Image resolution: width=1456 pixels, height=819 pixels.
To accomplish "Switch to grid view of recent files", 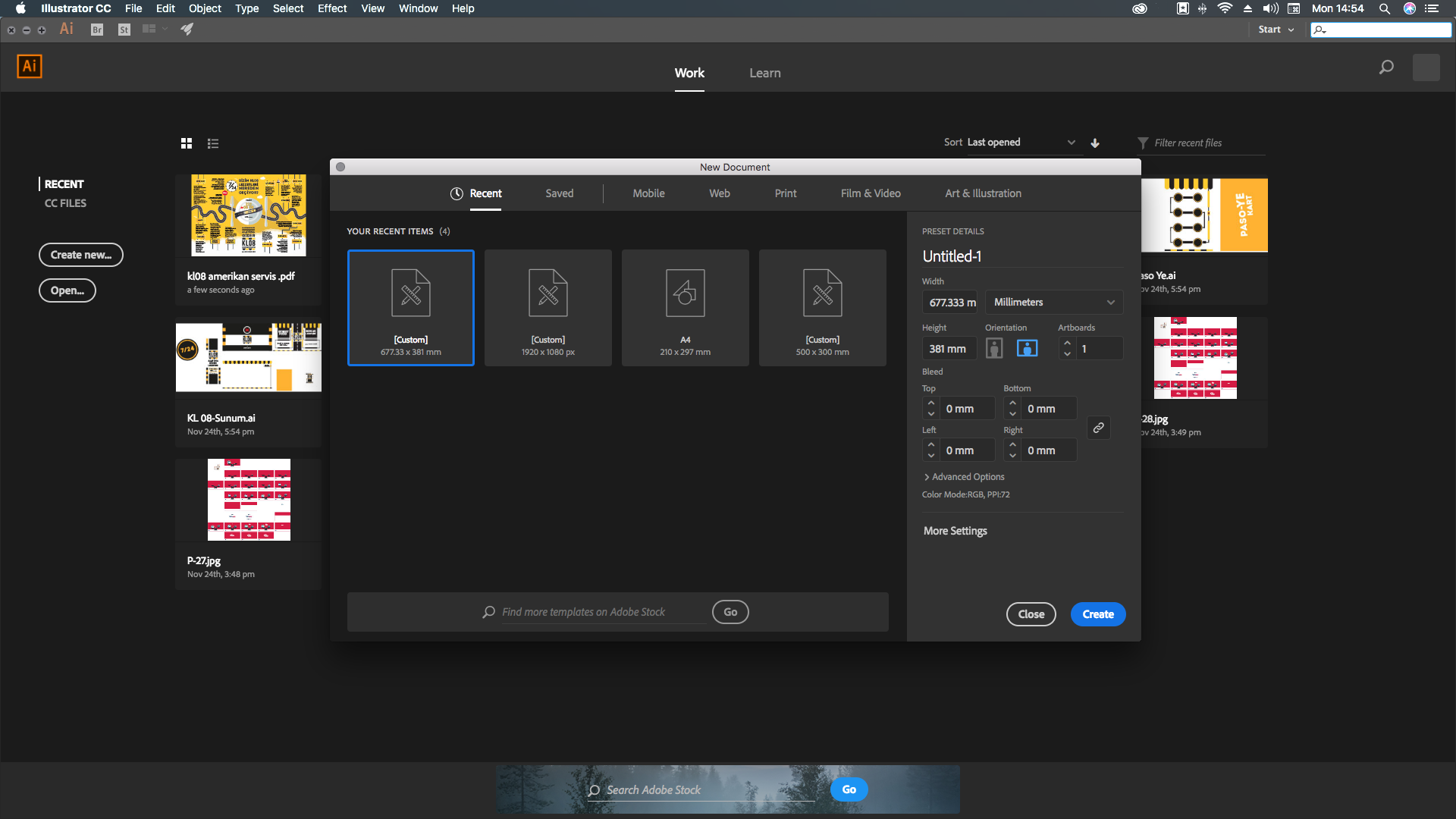I will [187, 143].
